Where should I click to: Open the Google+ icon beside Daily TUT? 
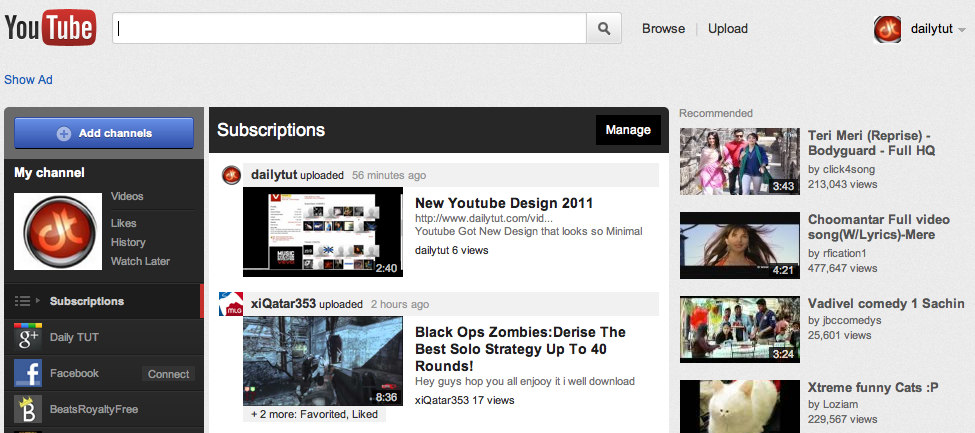click(x=28, y=337)
